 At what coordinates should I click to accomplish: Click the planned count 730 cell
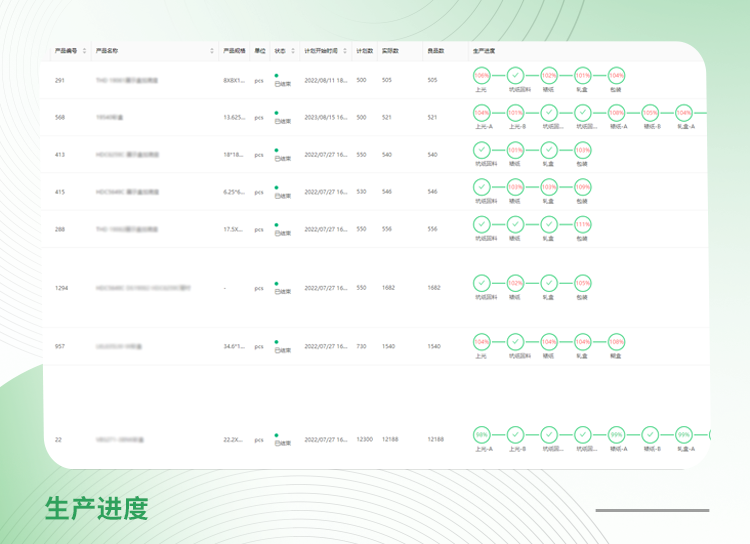361,346
